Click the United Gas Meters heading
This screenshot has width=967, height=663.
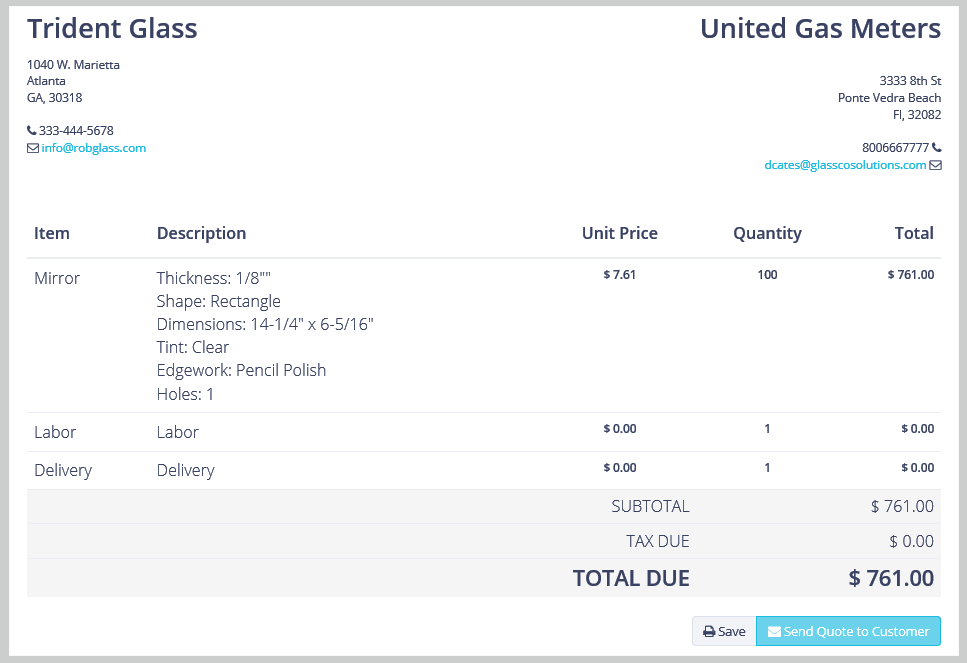pyautogui.click(x=820, y=28)
